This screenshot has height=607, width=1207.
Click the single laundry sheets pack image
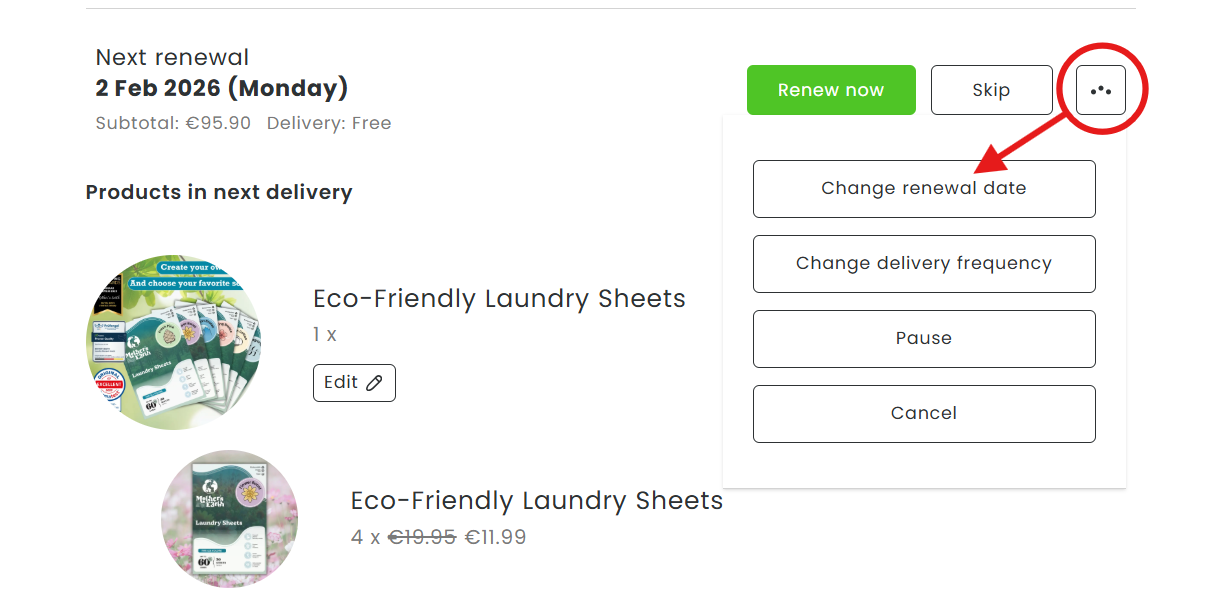[x=229, y=518]
